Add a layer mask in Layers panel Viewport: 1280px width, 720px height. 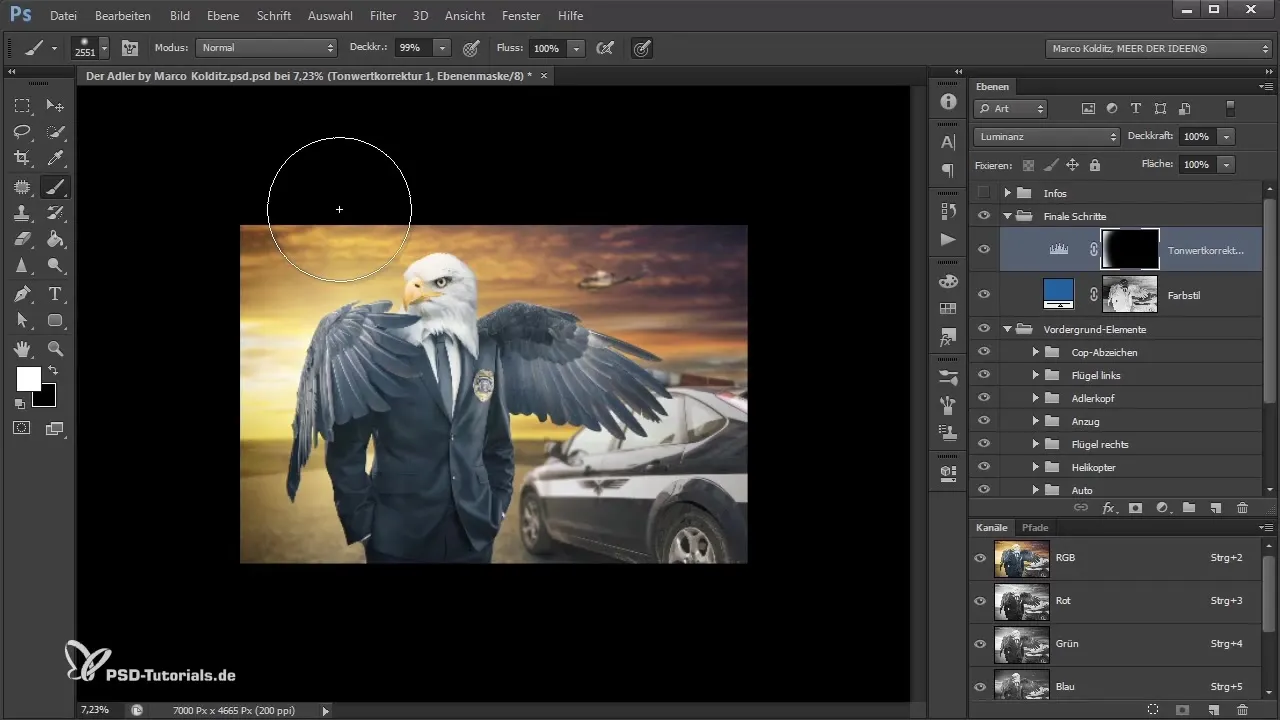(x=1135, y=508)
